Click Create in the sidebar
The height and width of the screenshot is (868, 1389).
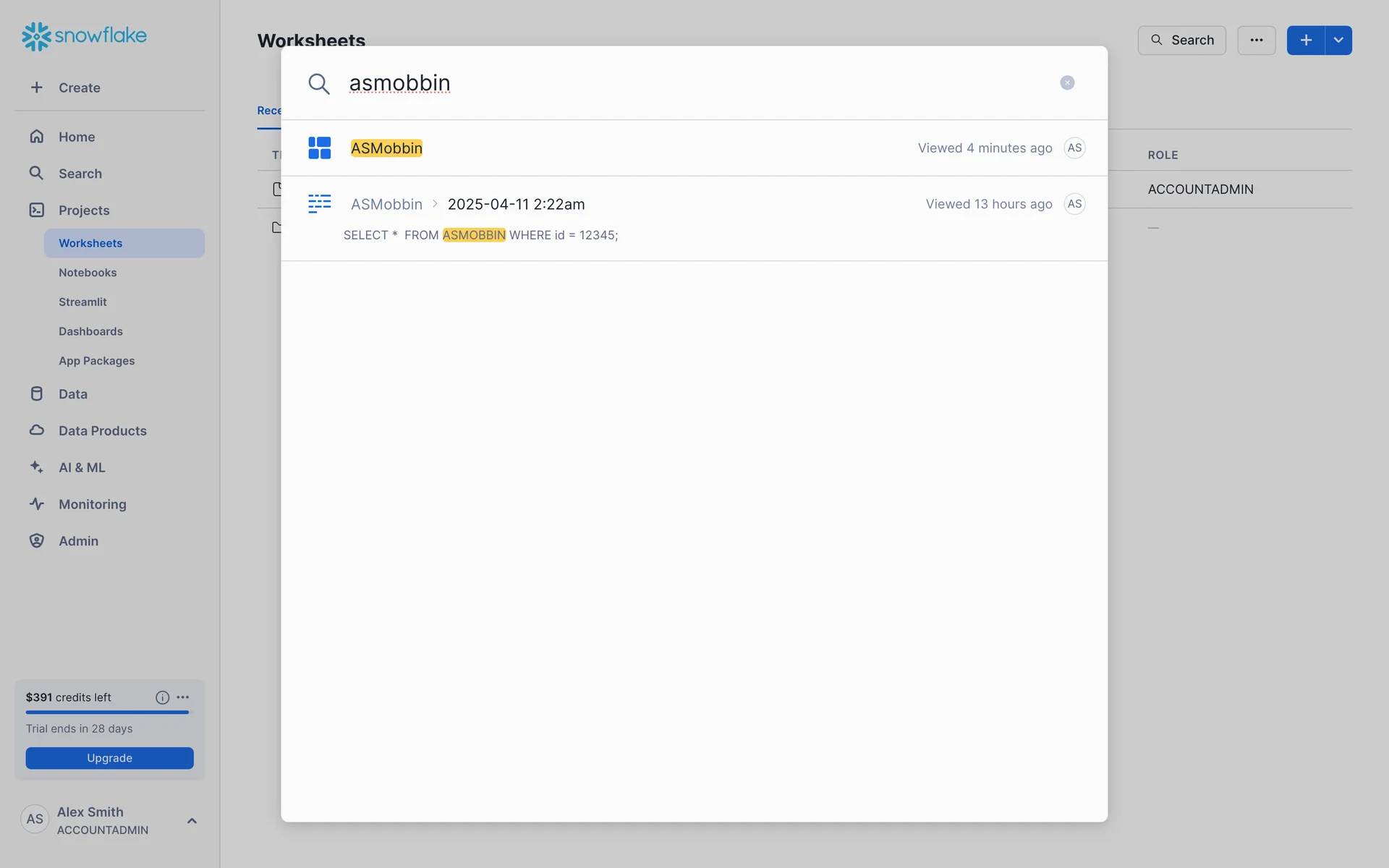pyautogui.click(x=79, y=88)
